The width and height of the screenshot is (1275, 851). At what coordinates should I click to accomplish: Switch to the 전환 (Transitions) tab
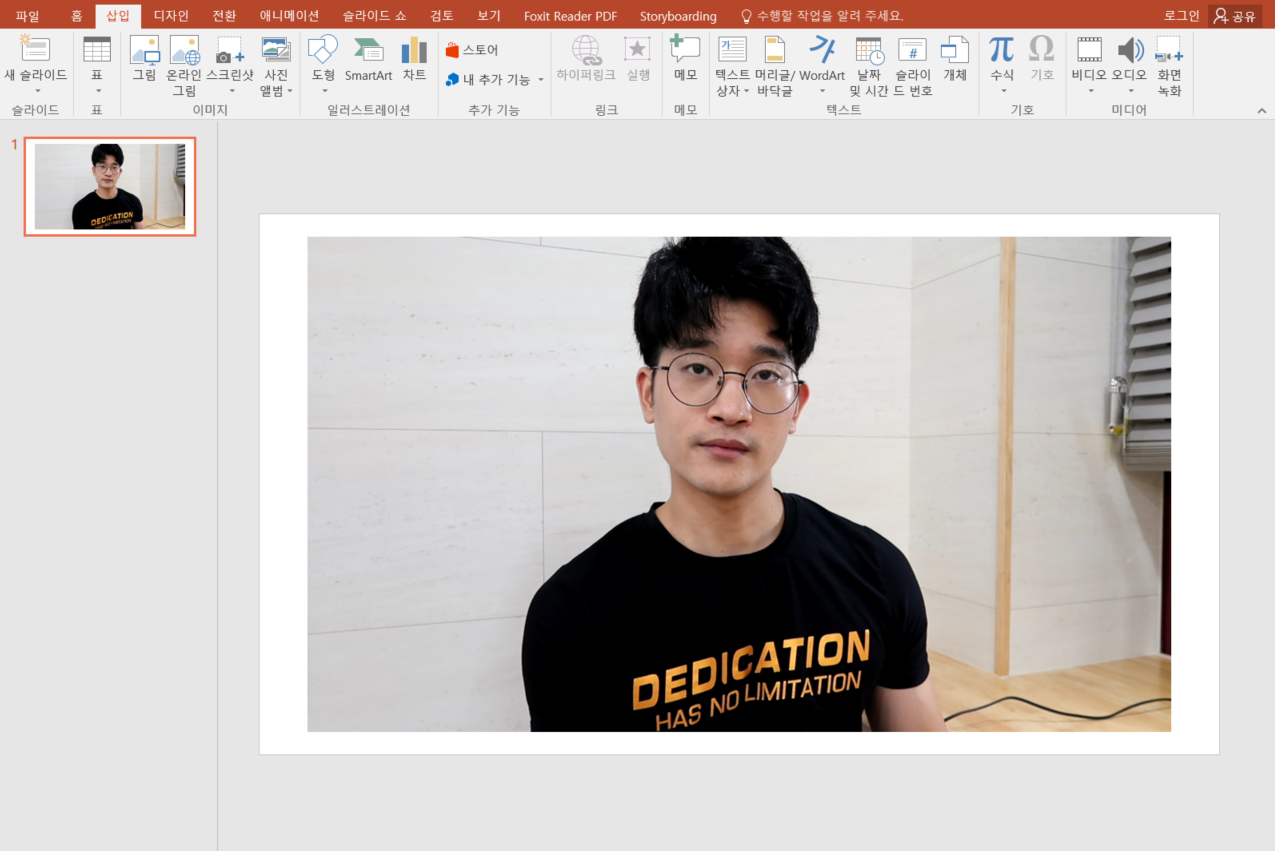click(224, 16)
